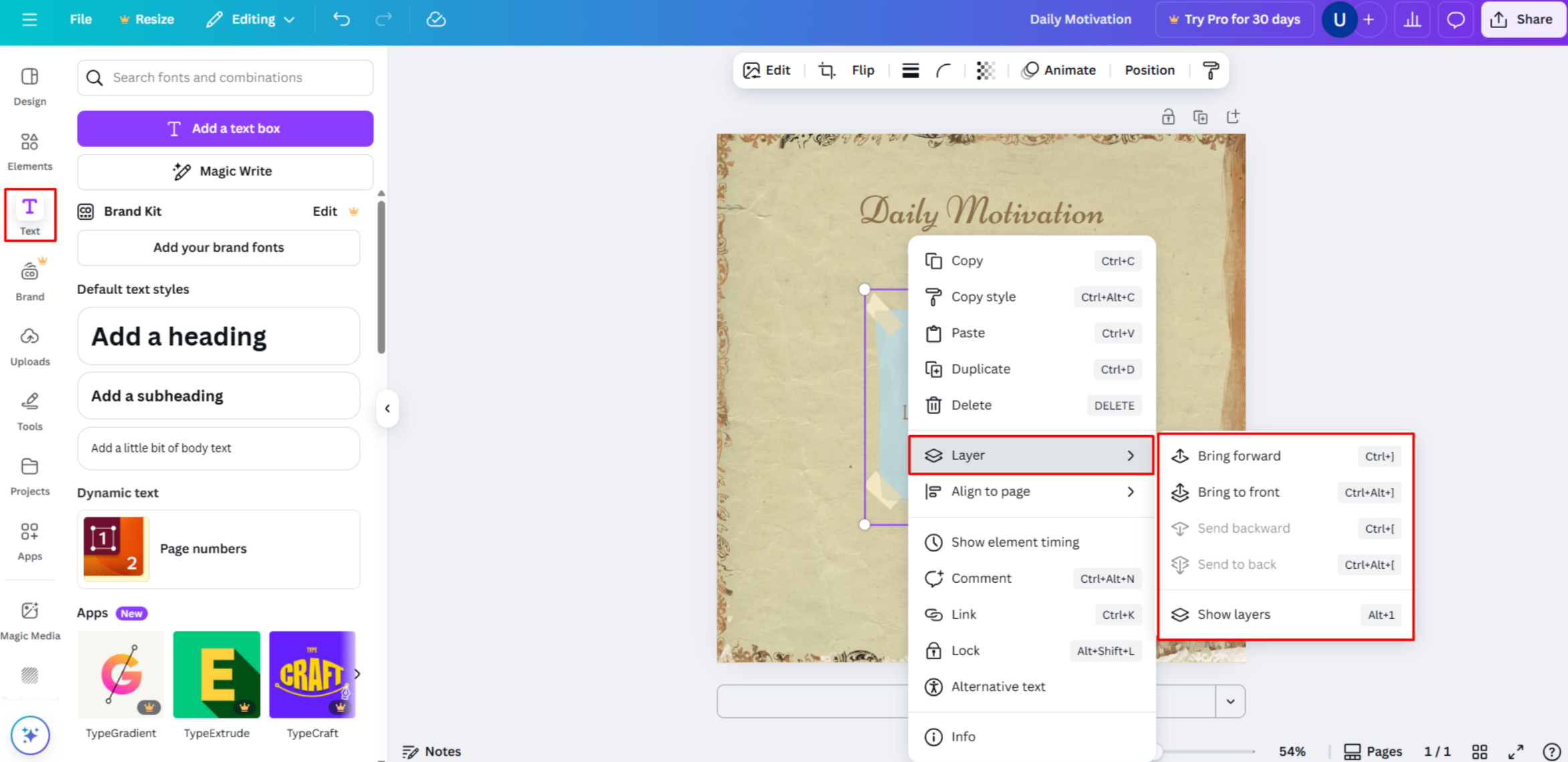Open the Apps panel in the sidebar
This screenshot has width=1568, height=762.
29,540
